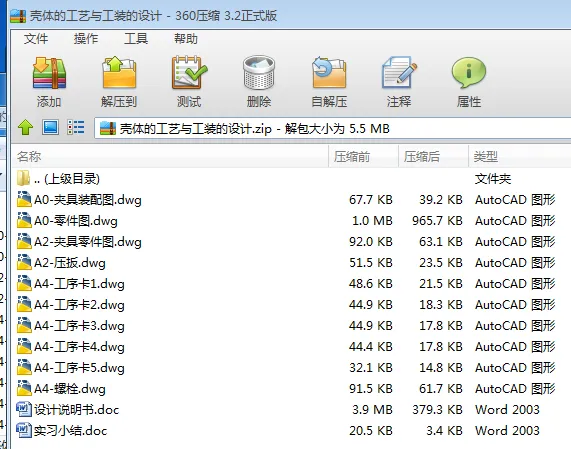The image size is (571, 449).
Task: Click the file icon for A0-夹具装配图.dwg
Action: (x=24, y=199)
